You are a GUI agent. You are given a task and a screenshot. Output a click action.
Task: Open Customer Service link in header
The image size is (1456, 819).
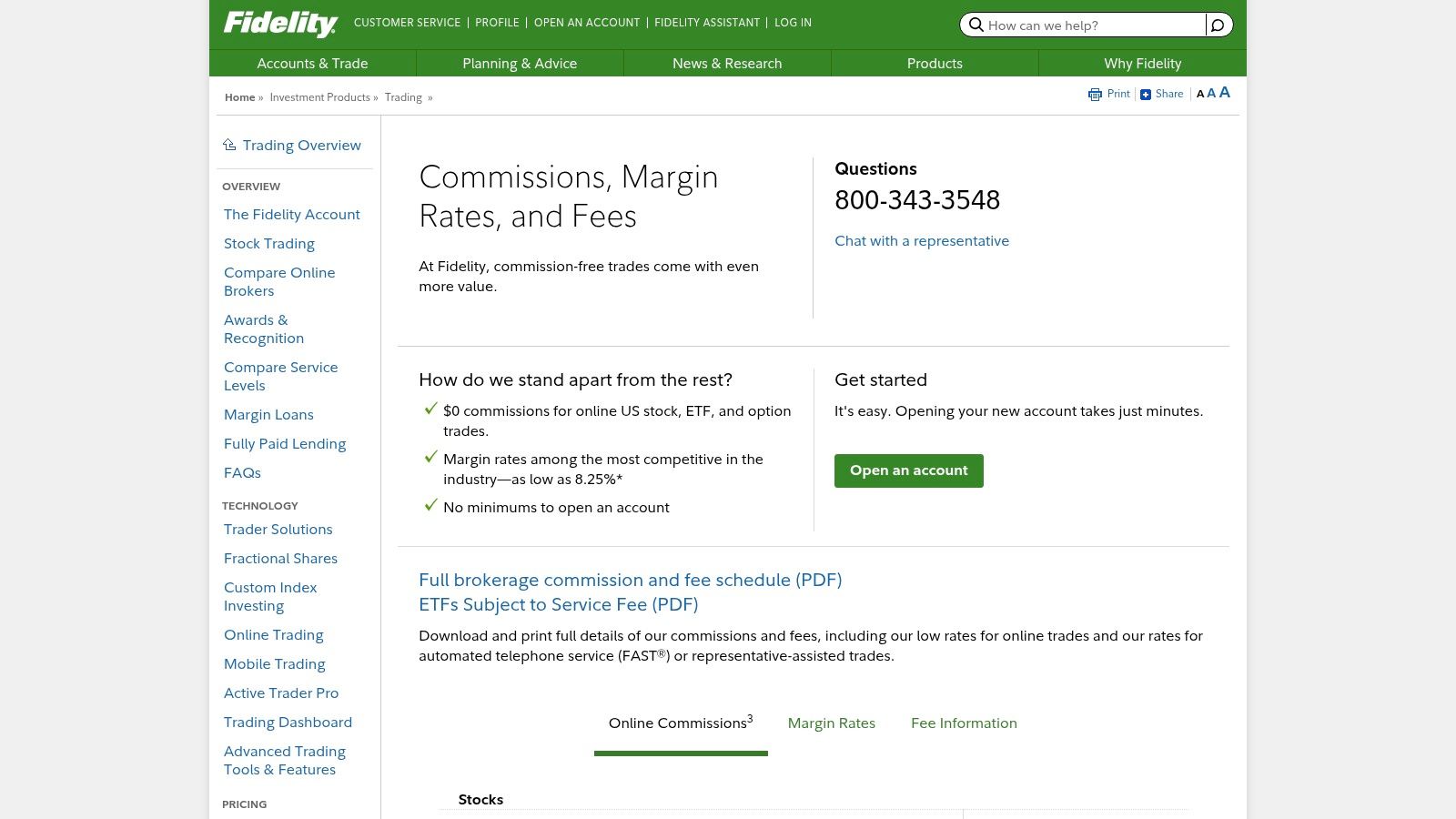[407, 23]
